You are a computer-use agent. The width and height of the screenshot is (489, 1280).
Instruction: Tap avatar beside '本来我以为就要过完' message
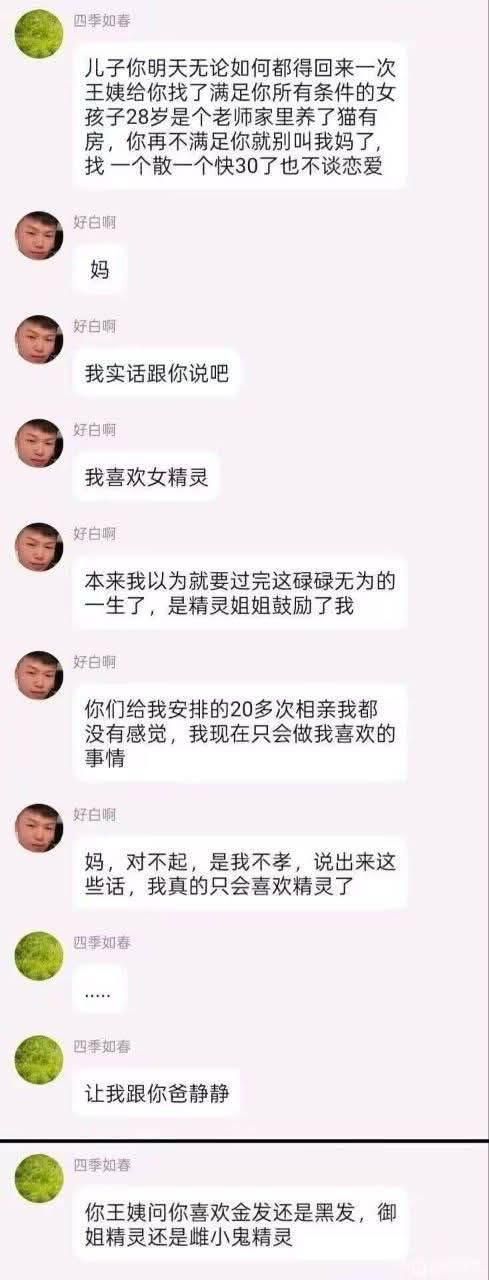click(39, 546)
